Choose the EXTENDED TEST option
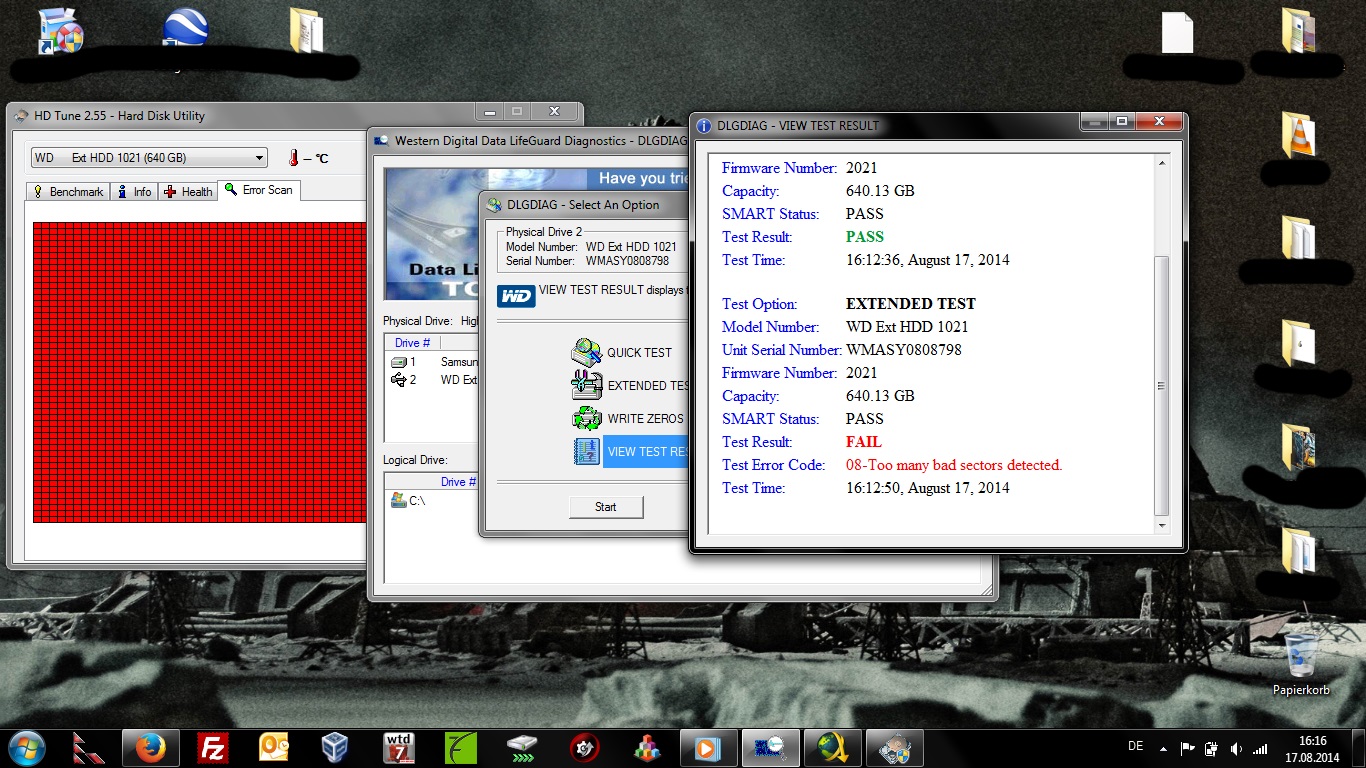Image resolution: width=1366 pixels, height=768 pixels. point(630,385)
